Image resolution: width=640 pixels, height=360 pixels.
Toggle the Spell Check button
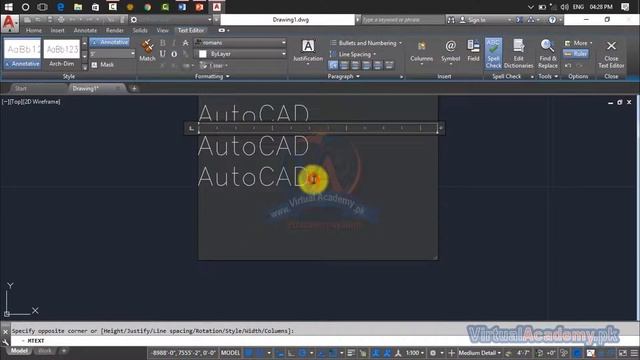click(x=493, y=53)
